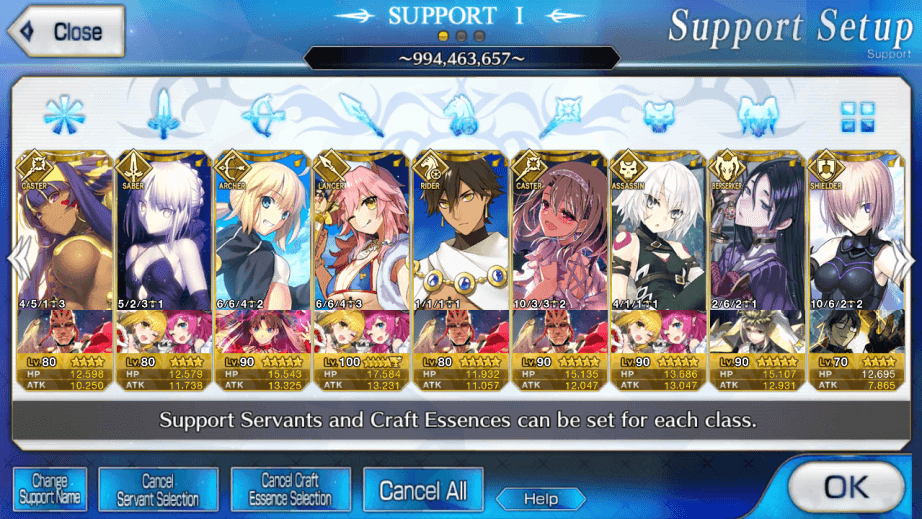Select the Lancer class spear icon

[x=362, y=115]
